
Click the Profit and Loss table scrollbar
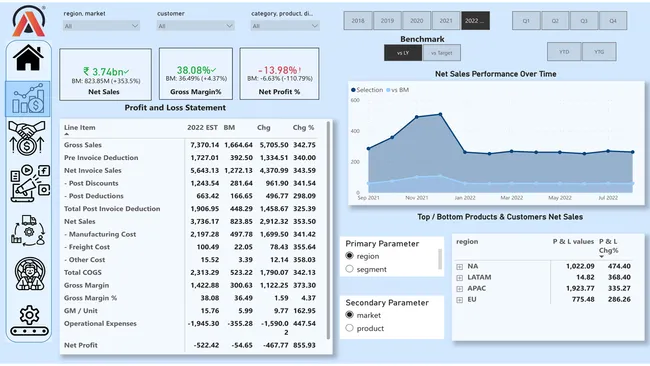point(329,230)
